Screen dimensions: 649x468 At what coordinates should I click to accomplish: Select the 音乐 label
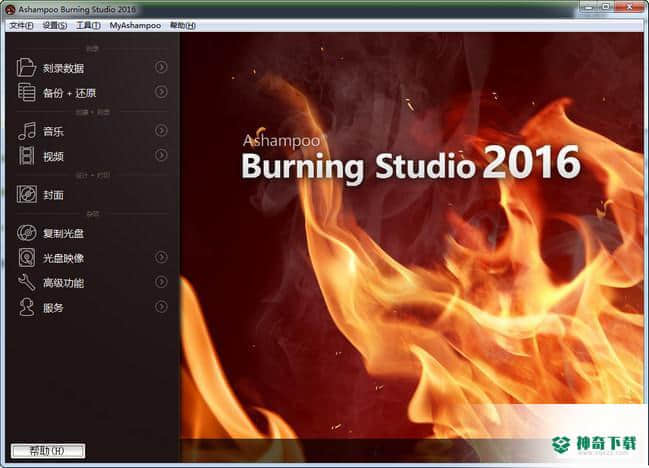pos(53,132)
